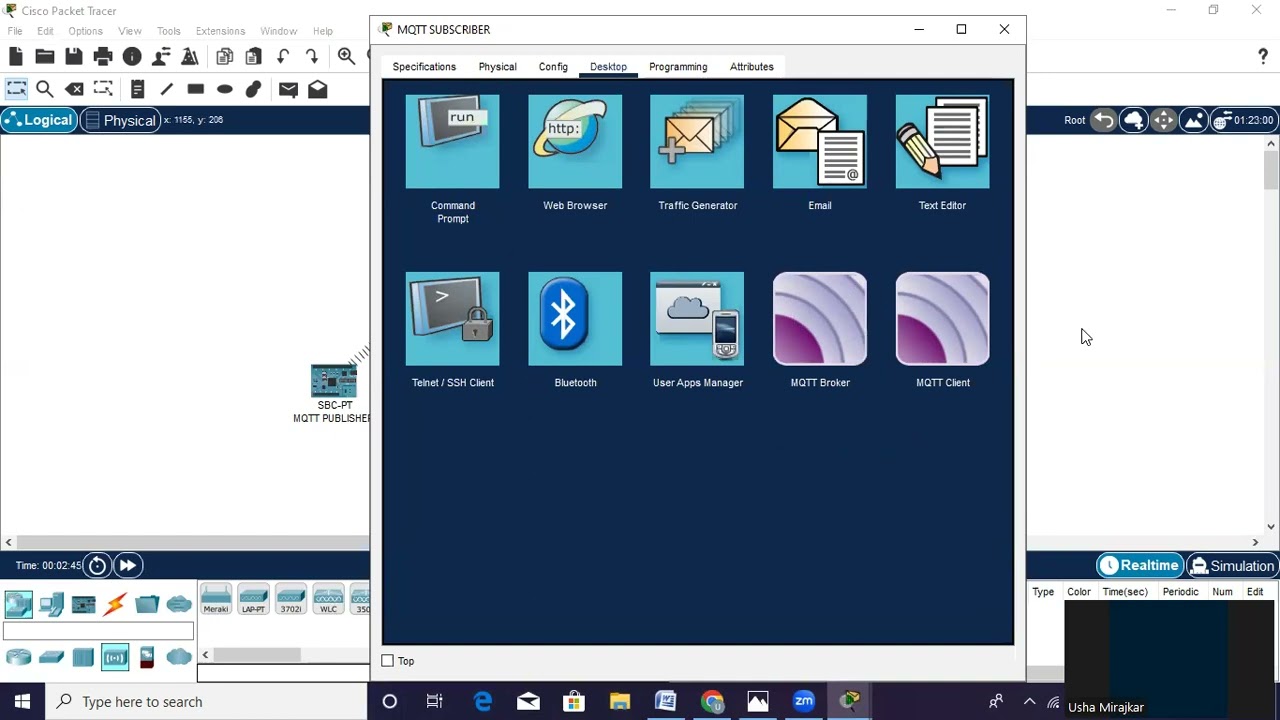Click the Copy toolbar icon

coord(225,57)
